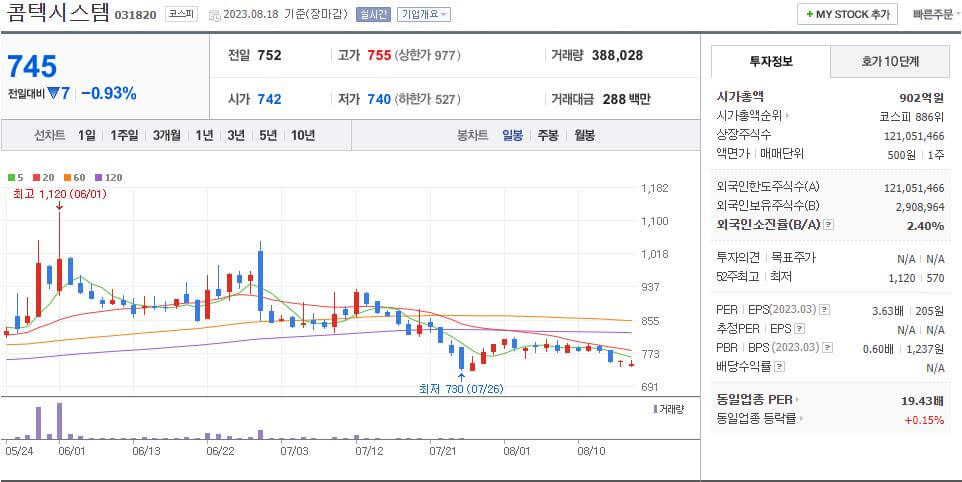Click the 동일업종 등락률 arrow icon
The image size is (962, 482).
click(x=801, y=419)
